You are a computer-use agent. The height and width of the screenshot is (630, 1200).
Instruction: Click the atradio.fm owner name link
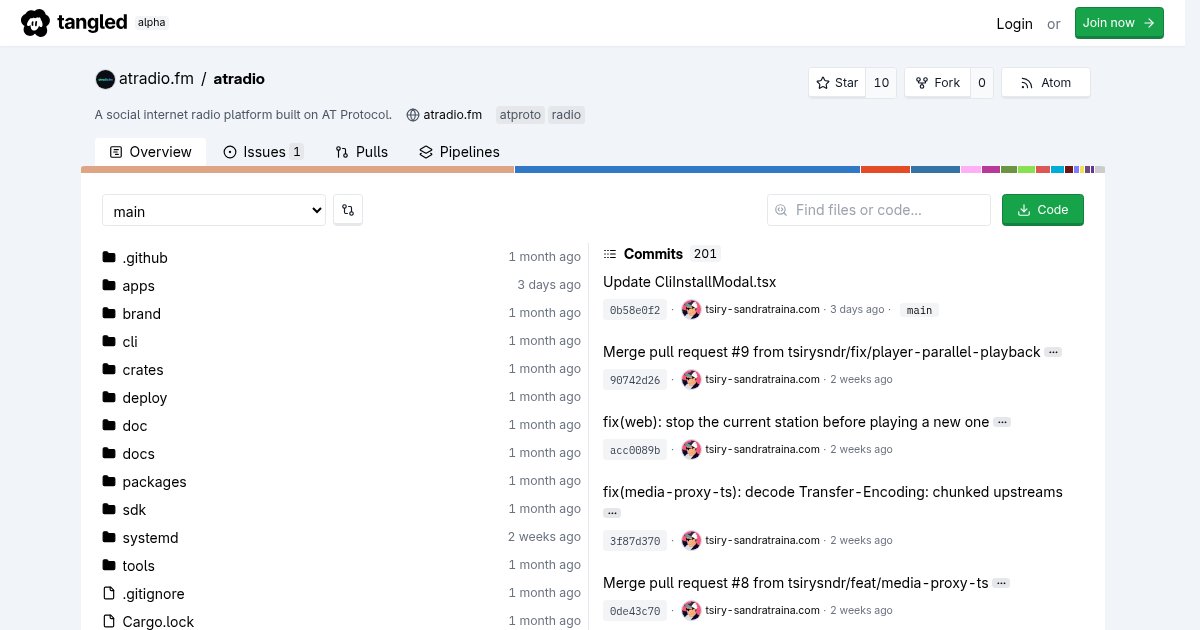[x=156, y=79]
